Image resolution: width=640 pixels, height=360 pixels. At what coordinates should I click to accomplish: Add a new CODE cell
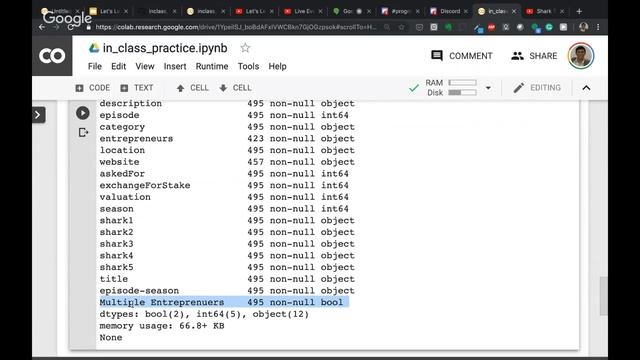(x=93, y=88)
